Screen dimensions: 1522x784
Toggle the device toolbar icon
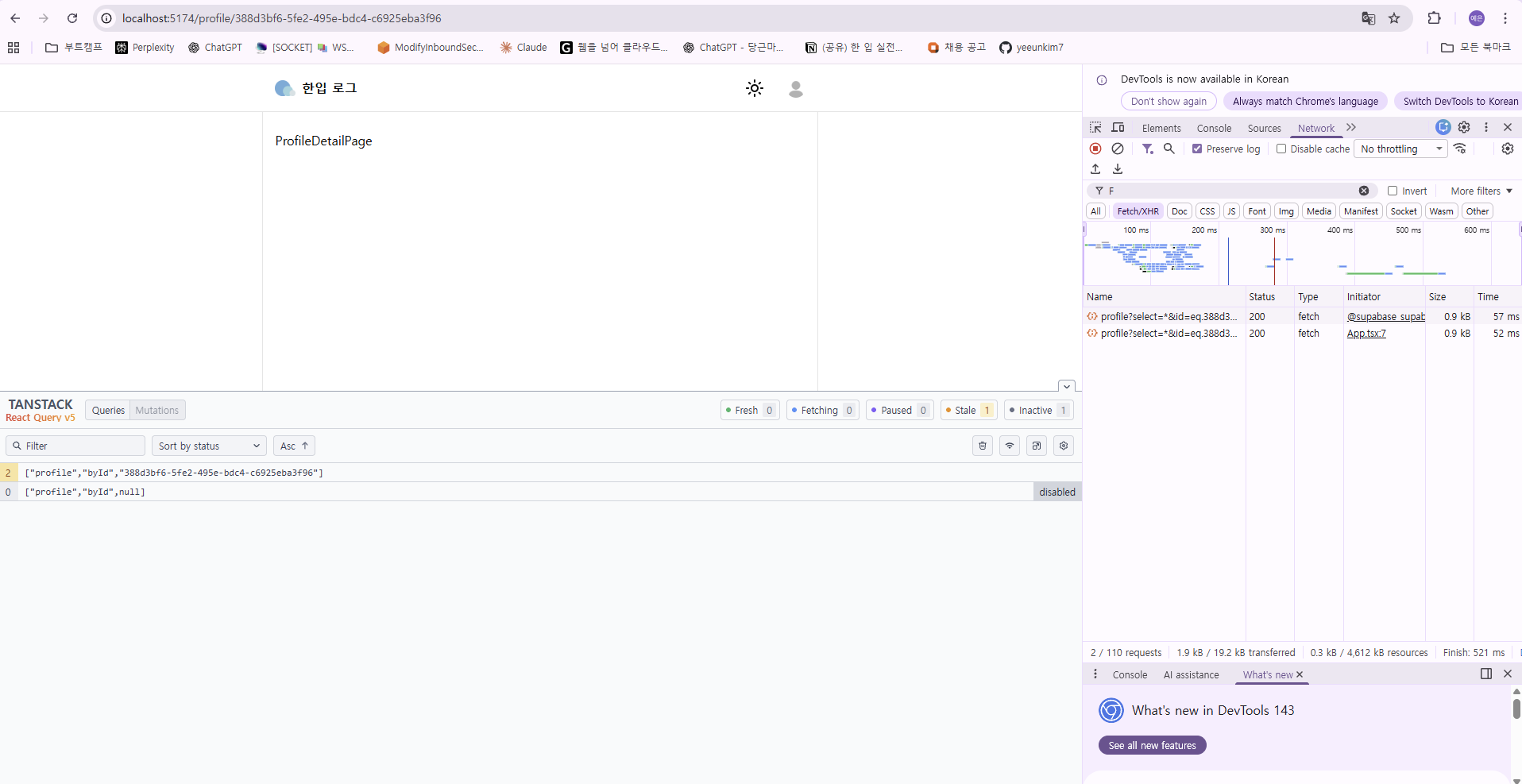[x=1118, y=128]
